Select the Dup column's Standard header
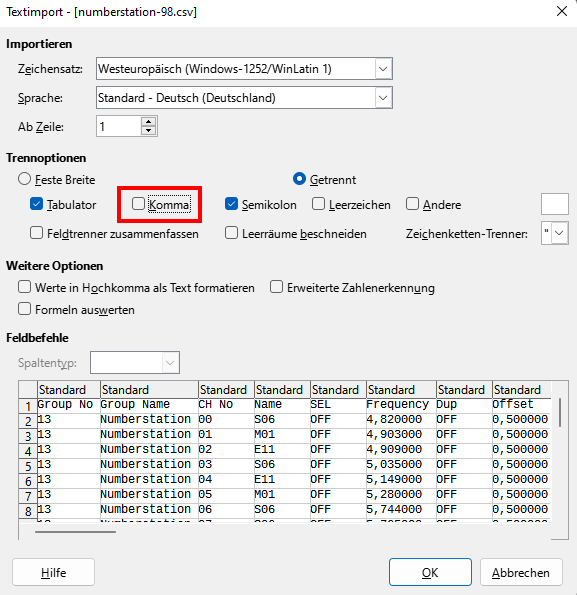This screenshot has width=577, height=595. [x=464, y=390]
